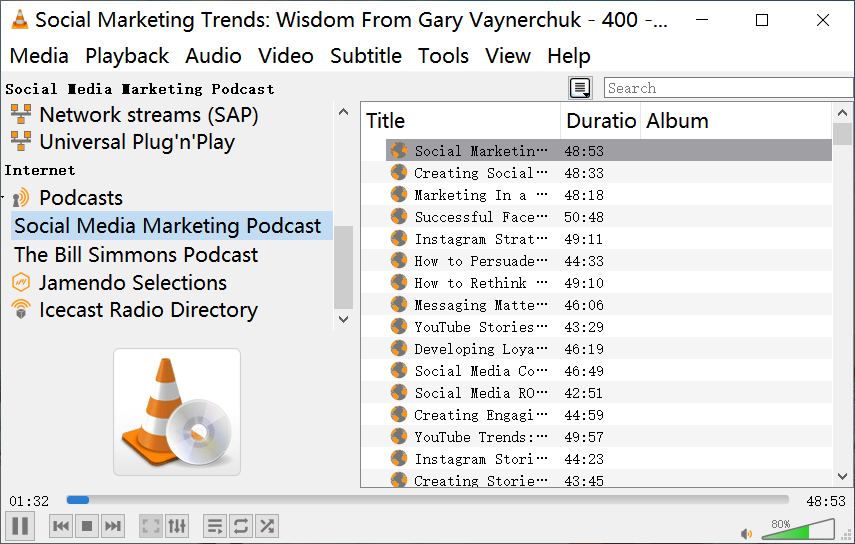Select 'Creating Engagi…' episode row

pyautogui.click(x=609, y=415)
